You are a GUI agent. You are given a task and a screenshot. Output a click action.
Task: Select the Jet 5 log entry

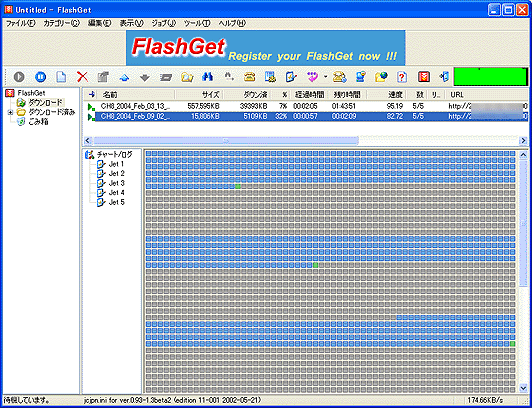116,202
